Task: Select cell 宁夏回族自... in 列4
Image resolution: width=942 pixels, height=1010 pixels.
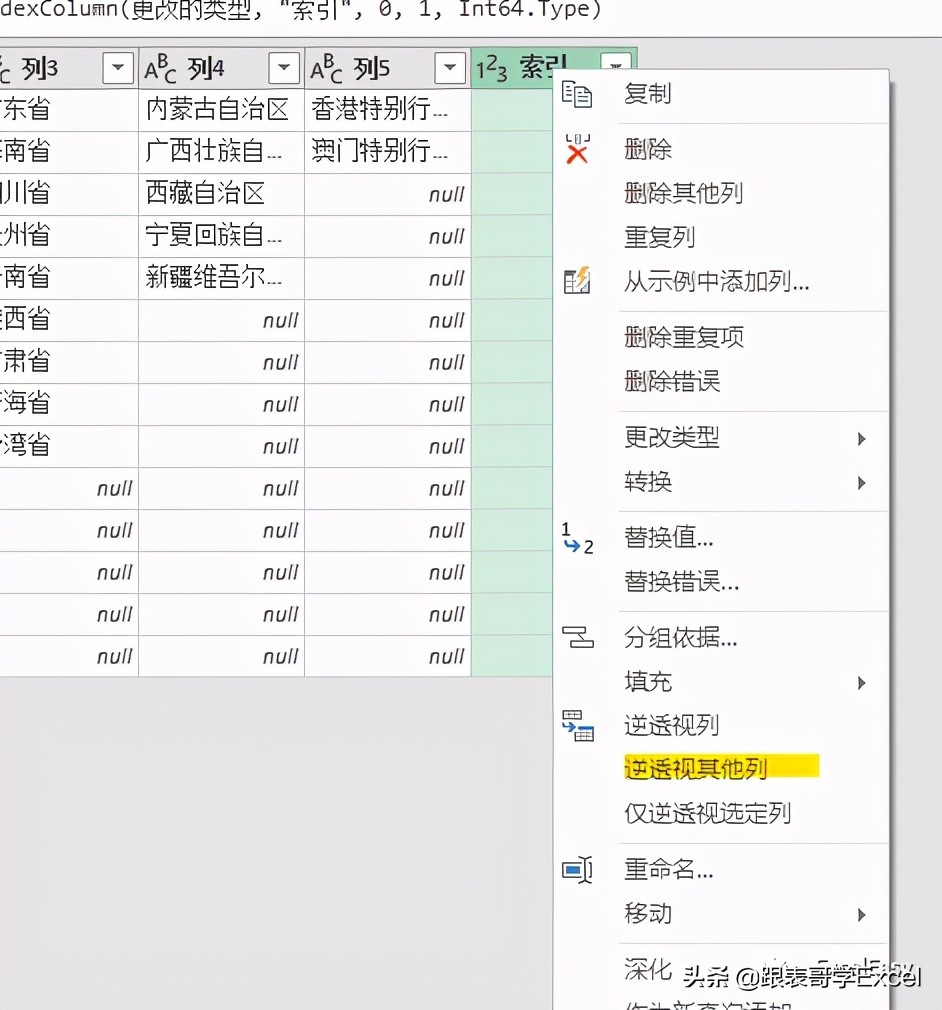Action: [221, 236]
